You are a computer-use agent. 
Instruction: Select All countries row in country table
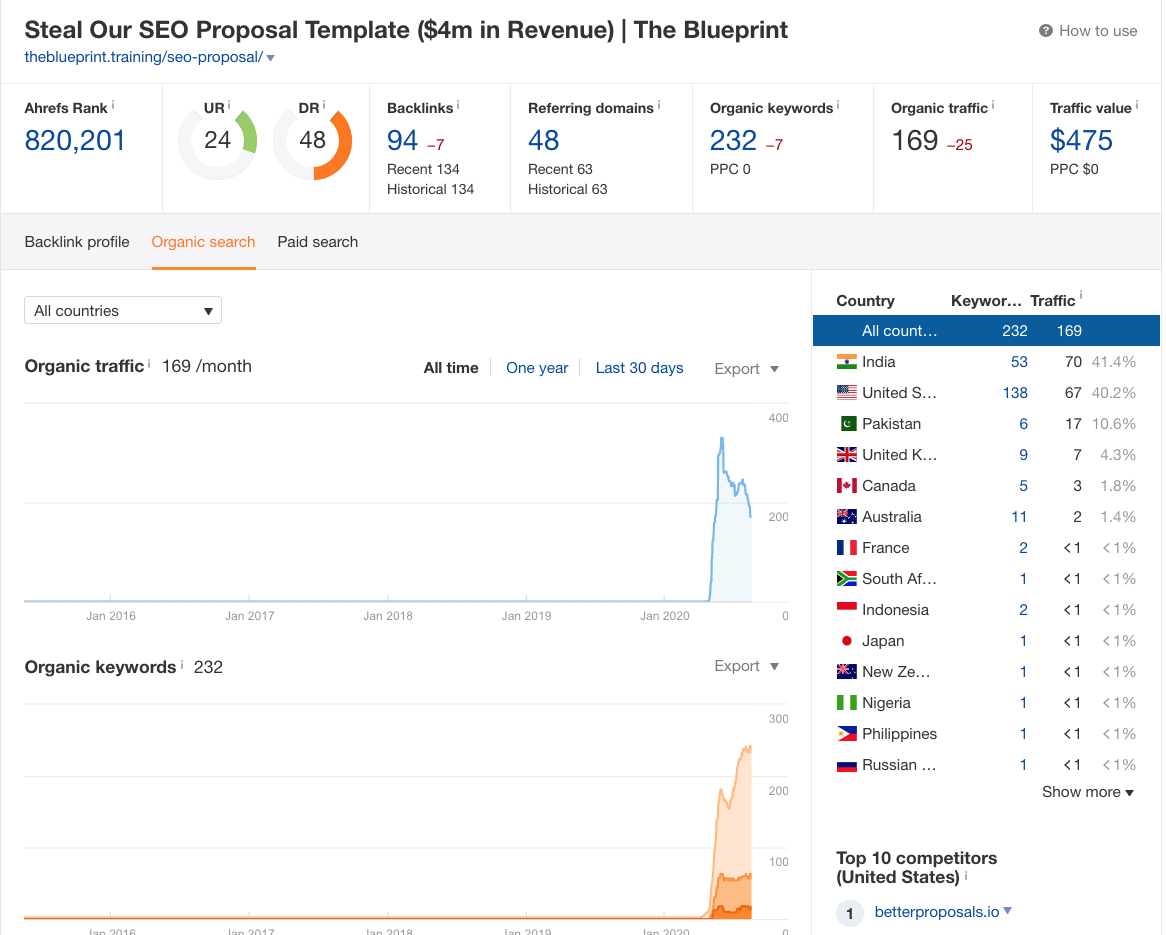click(986, 331)
